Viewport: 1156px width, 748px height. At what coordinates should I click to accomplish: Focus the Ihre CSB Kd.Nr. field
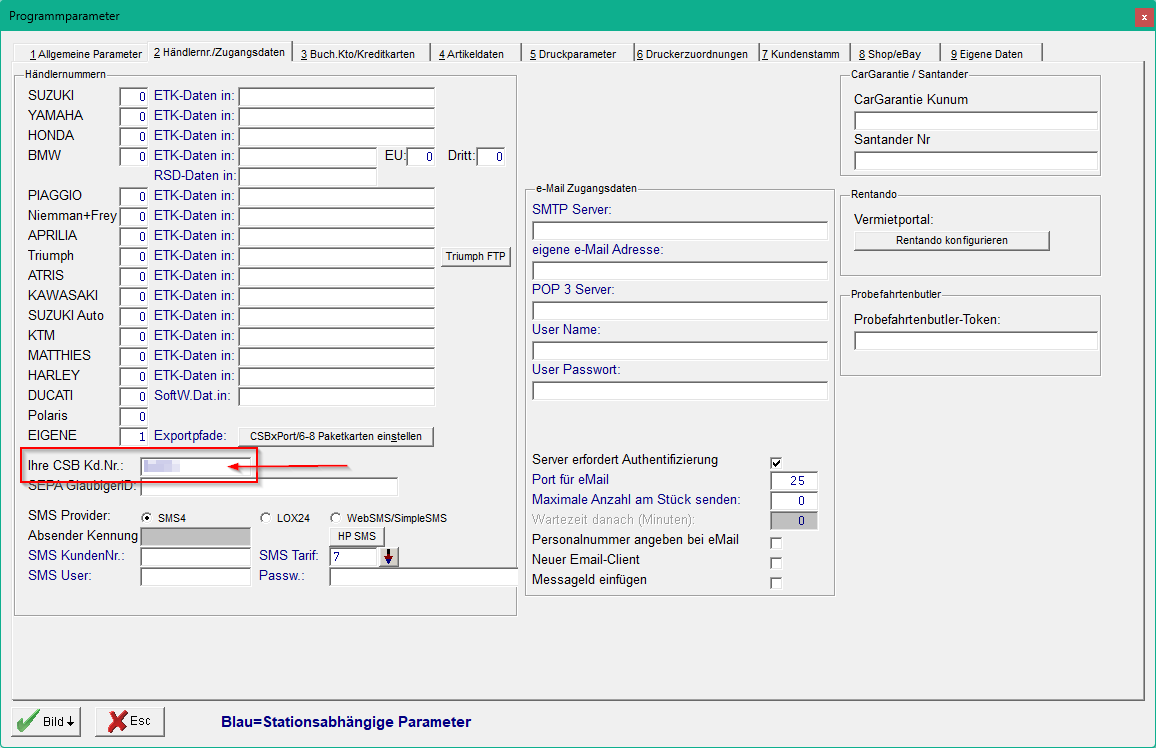pos(197,466)
